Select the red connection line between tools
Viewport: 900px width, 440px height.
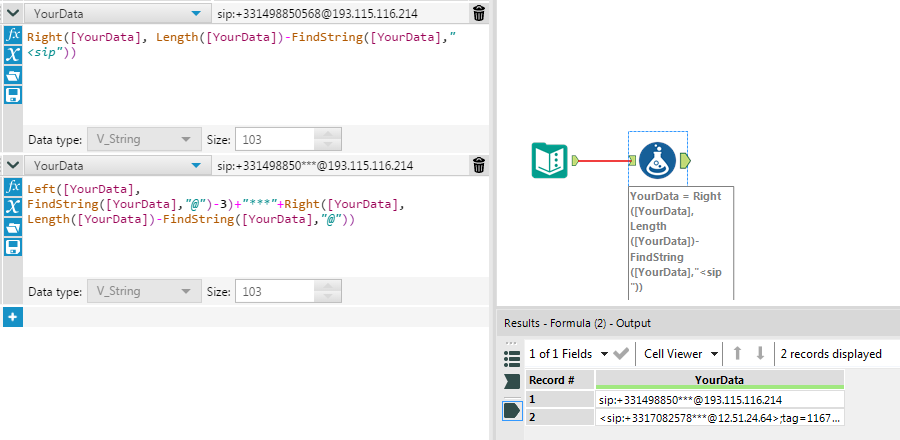(604, 161)
